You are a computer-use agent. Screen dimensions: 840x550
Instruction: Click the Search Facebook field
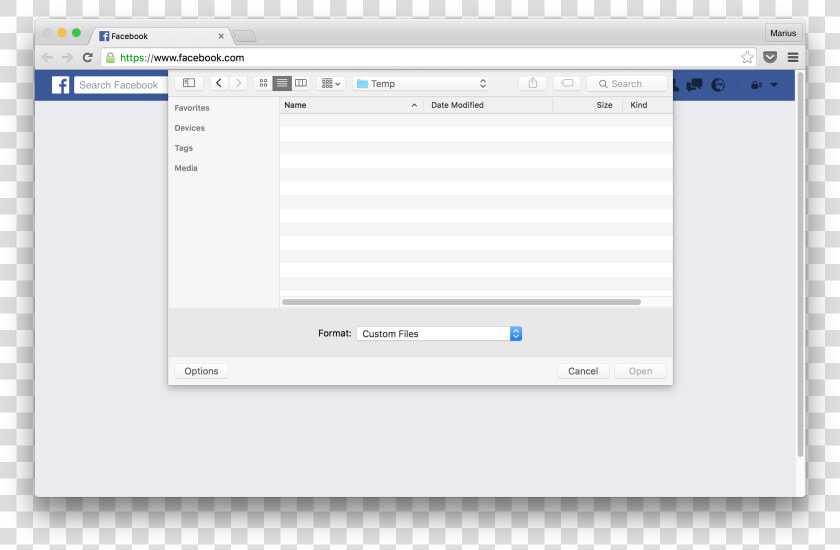[121, 85]
